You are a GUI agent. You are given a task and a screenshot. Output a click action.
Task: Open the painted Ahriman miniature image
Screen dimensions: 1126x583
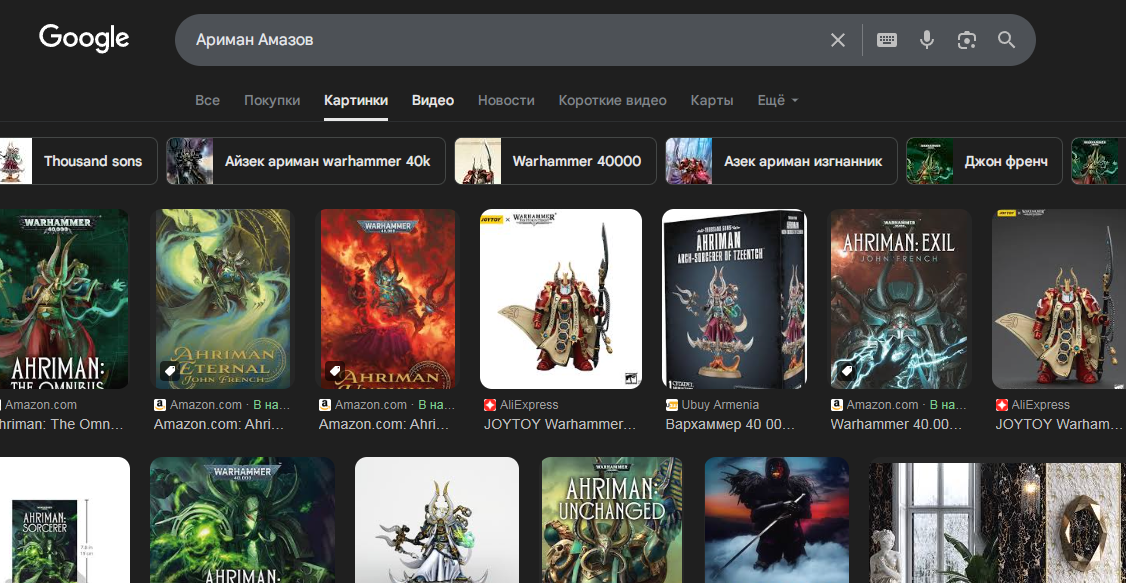click(437, 520)
